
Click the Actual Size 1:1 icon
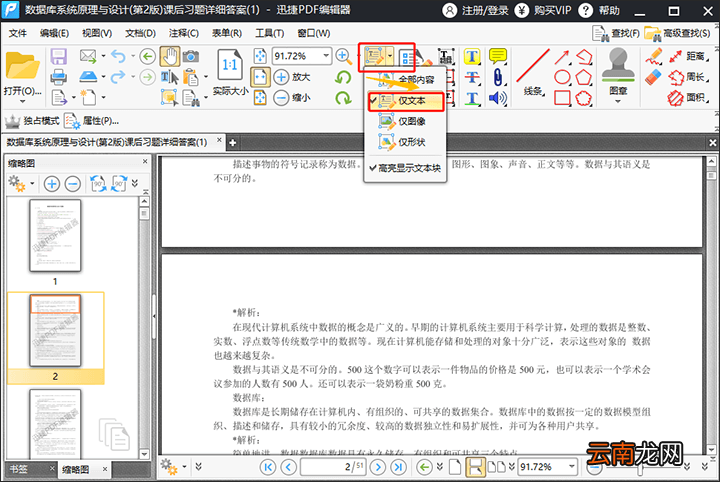(x=230, y=65)
